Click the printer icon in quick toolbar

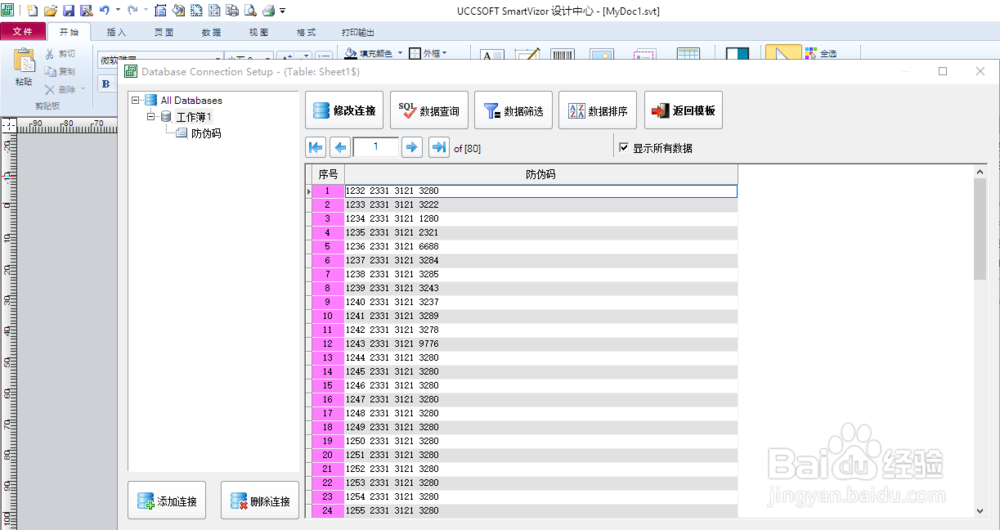coord(268,11)
